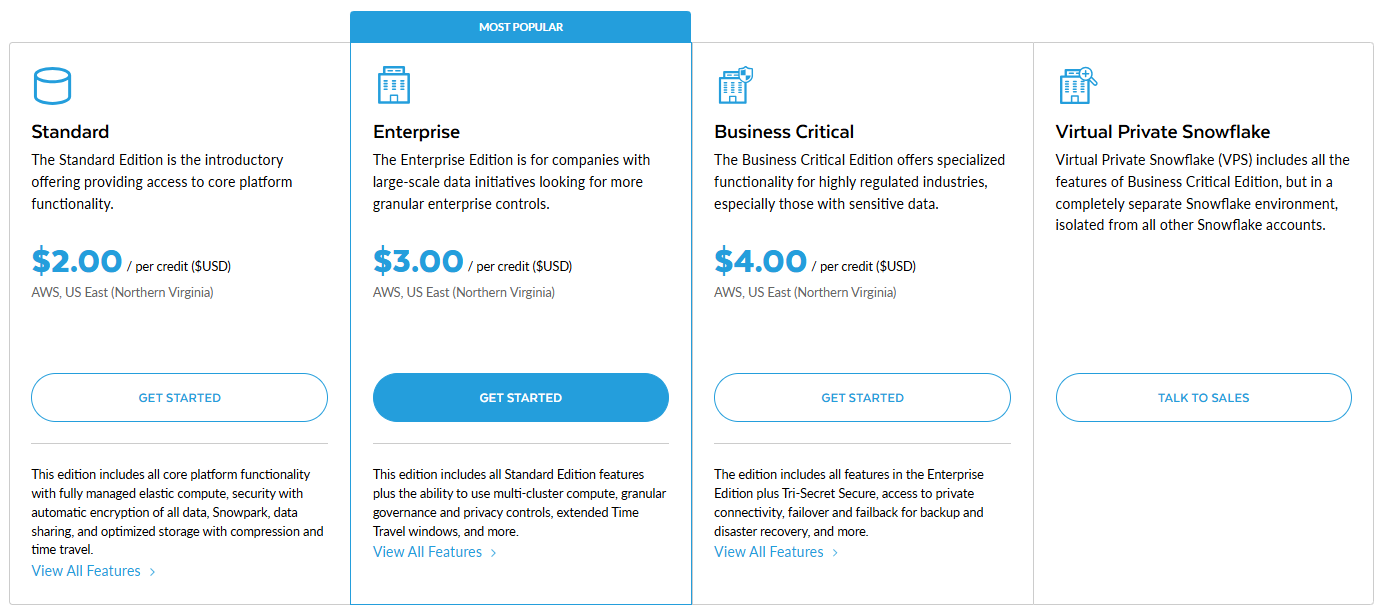Select the Enterprise plan heading

417,131
